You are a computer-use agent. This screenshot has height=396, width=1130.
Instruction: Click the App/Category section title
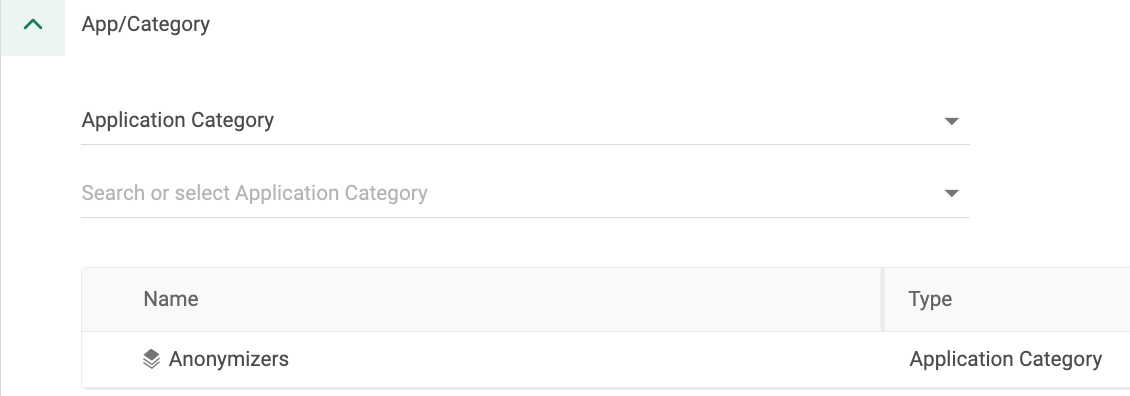pyautogui.click(x=146, y=24)
